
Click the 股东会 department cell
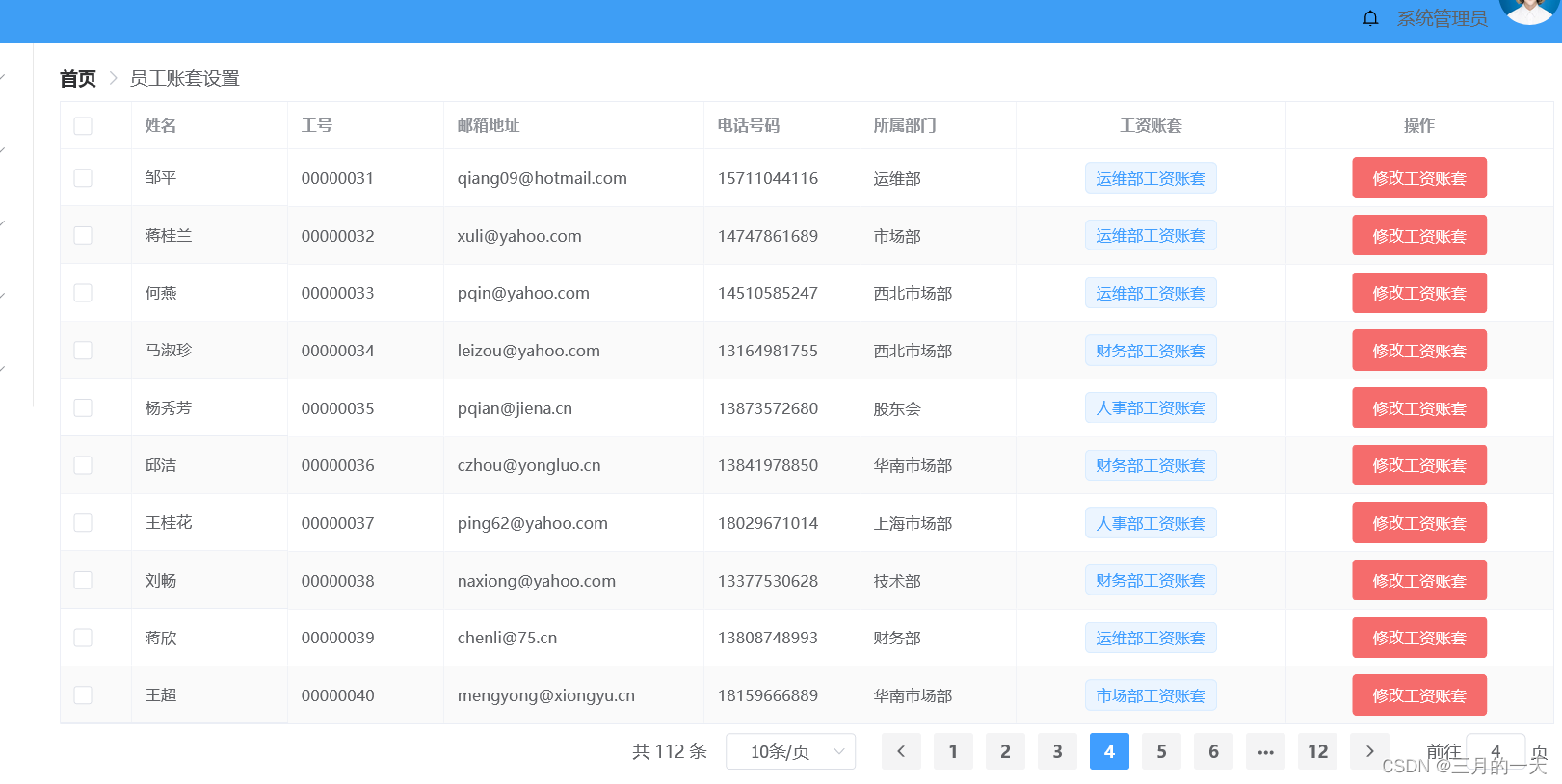(x=897, y=408)
